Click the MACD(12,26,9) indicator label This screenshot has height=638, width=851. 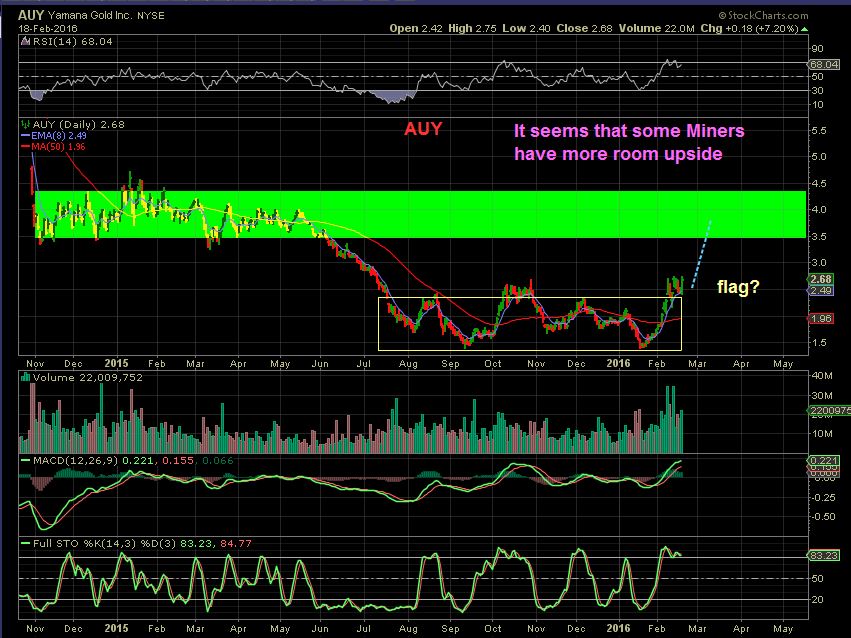point(75,461)
